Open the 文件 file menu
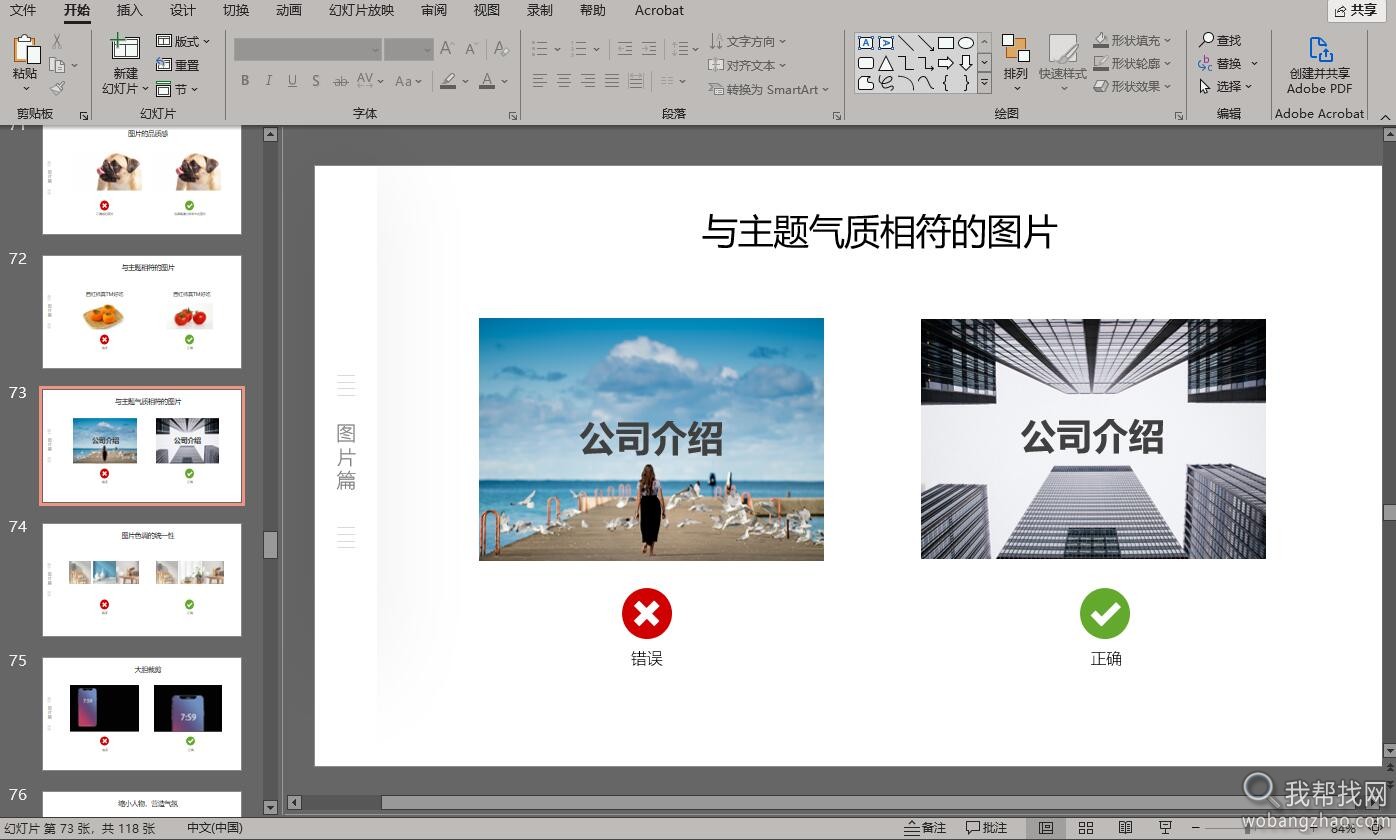Viewport: 1396px width, 840px height. pyautogui.click(x=23, y=10)
